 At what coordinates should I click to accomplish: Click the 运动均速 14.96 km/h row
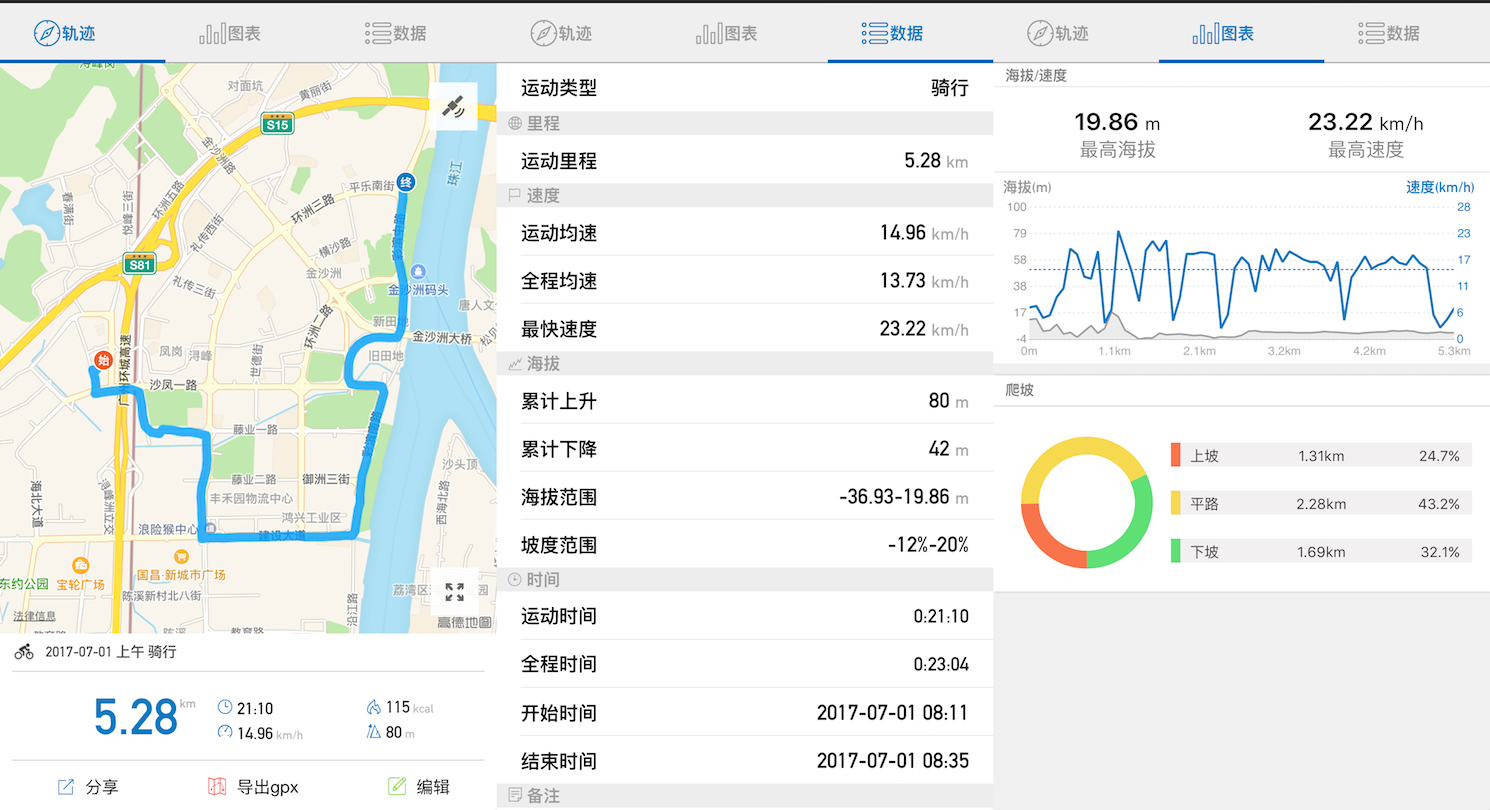[x=745, y=232]
